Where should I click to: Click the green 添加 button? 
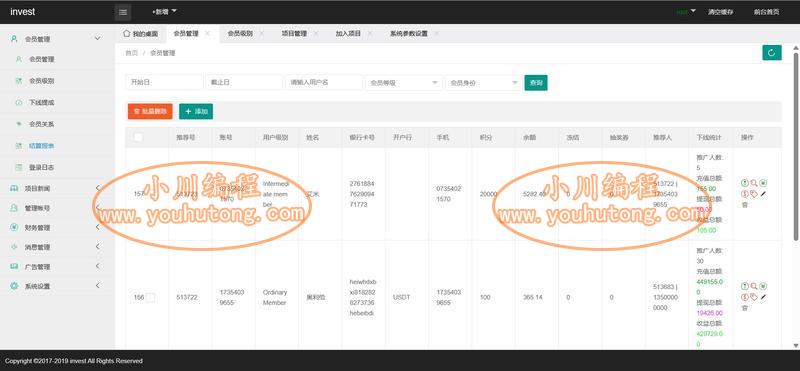pyautogui.click(x=196, y=111)
